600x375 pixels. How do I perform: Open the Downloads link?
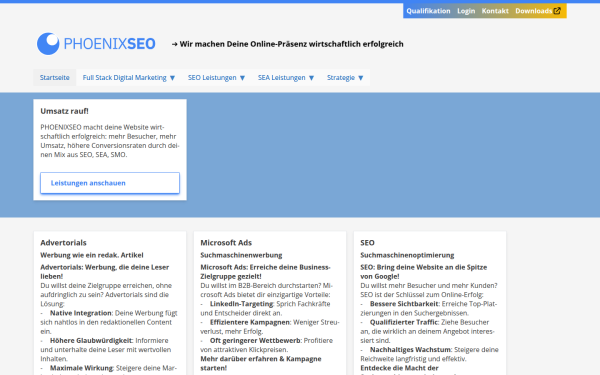click(533, 11)
